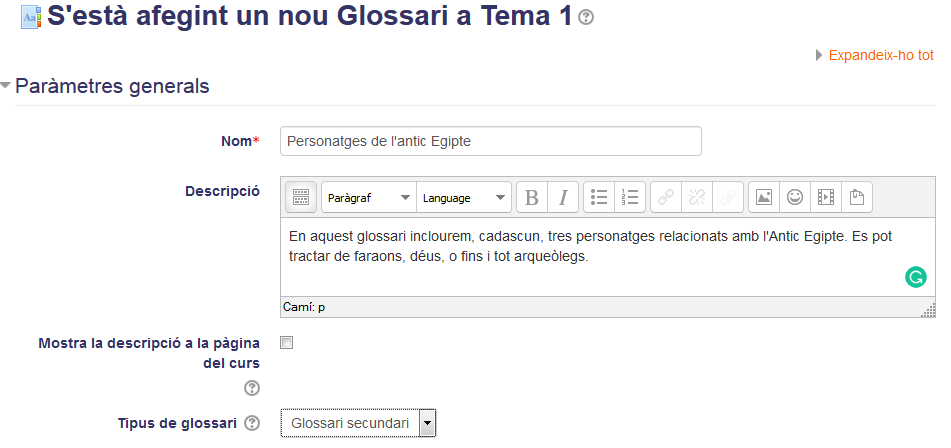Open the Language dropdown in editor
The height and width of the screenshot is (448, 951).
pyautogui.click(x=463, y=197)
